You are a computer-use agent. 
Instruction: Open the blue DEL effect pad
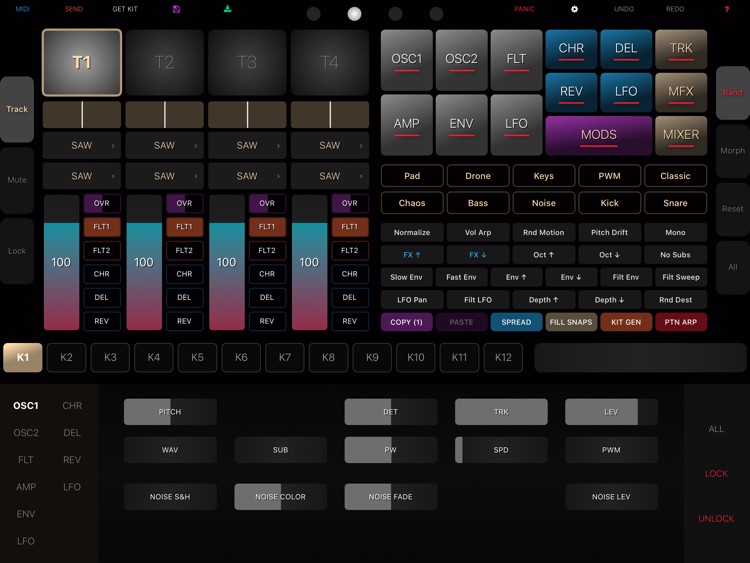coord(626,49)
